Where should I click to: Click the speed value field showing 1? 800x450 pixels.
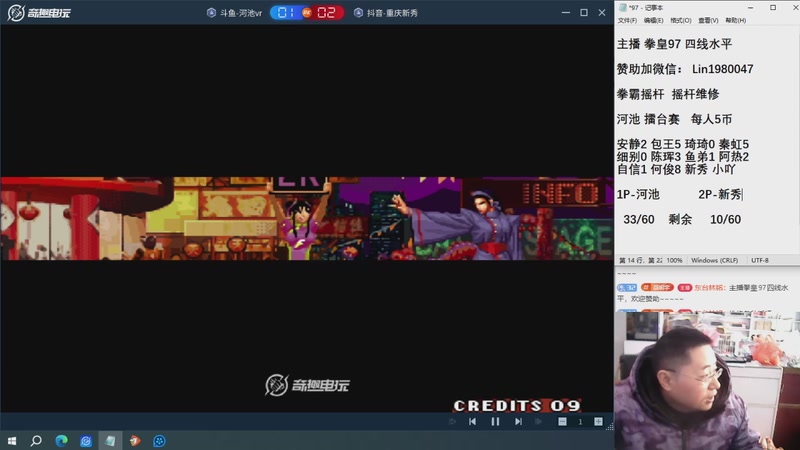point(580,421)
